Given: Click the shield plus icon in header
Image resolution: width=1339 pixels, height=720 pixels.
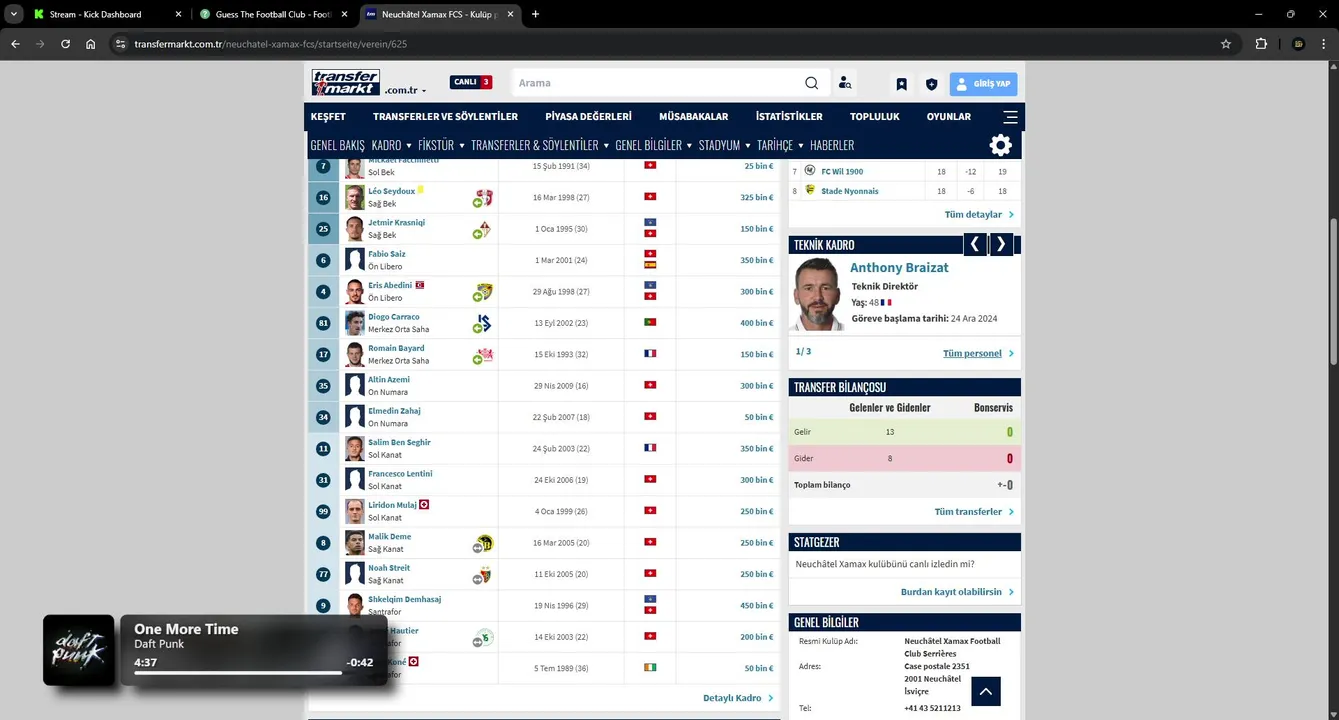Looking at the screenshot, I should coord(931,84).
